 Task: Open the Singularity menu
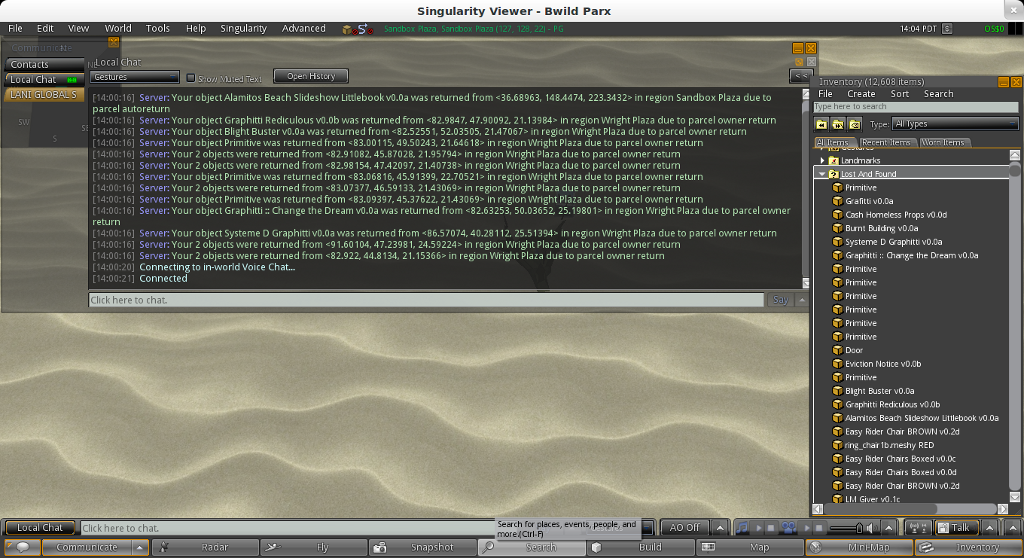(243, 28)
